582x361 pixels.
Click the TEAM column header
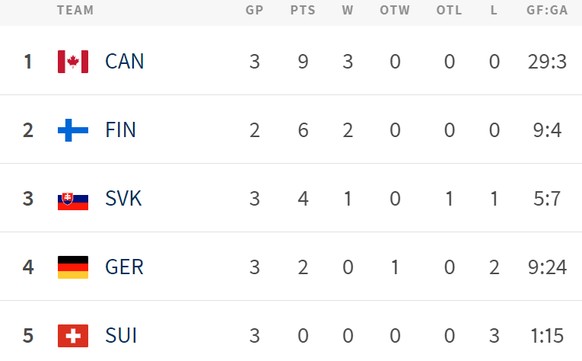(75, 10)
